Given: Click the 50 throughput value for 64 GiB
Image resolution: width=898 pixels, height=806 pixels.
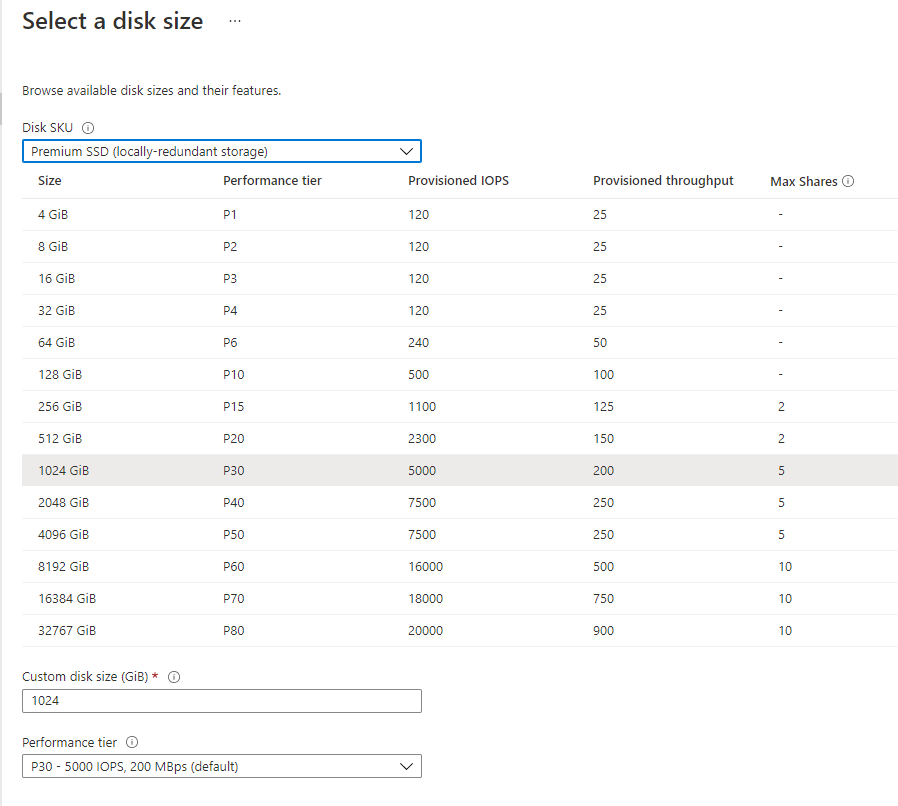Looking at the screenshot, I should pos(600,343).
